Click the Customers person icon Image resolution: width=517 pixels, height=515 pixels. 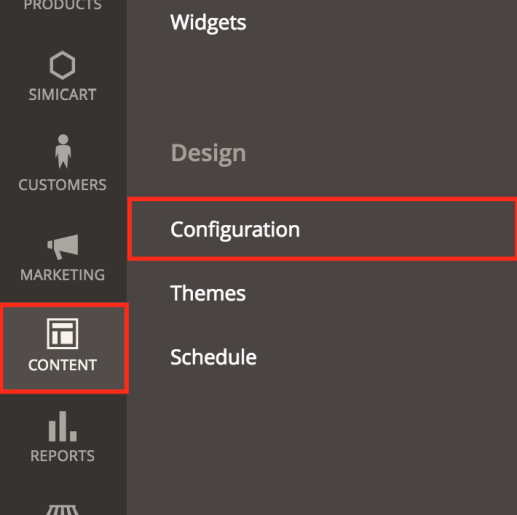[63, 152]
